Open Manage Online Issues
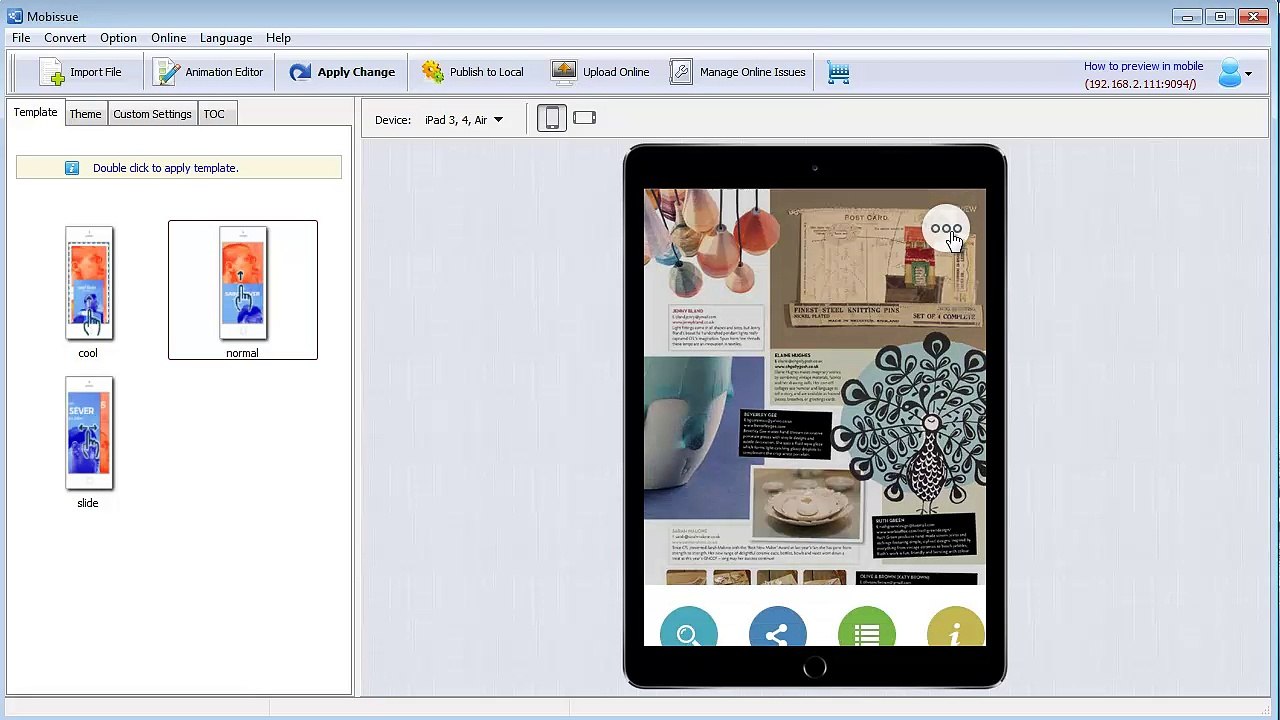 click(x=738, y=72)
